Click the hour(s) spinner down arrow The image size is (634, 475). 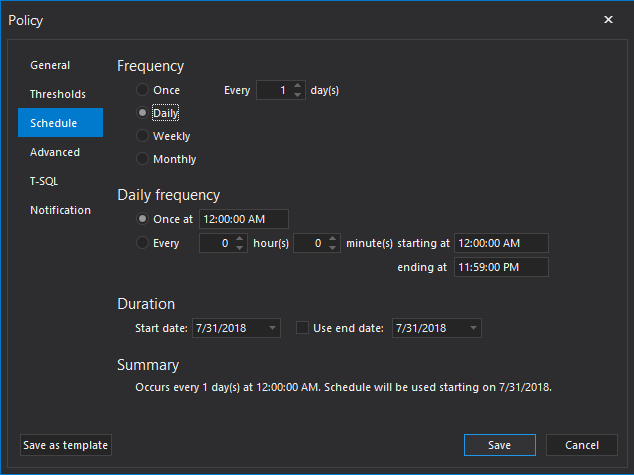pos(240,248)
